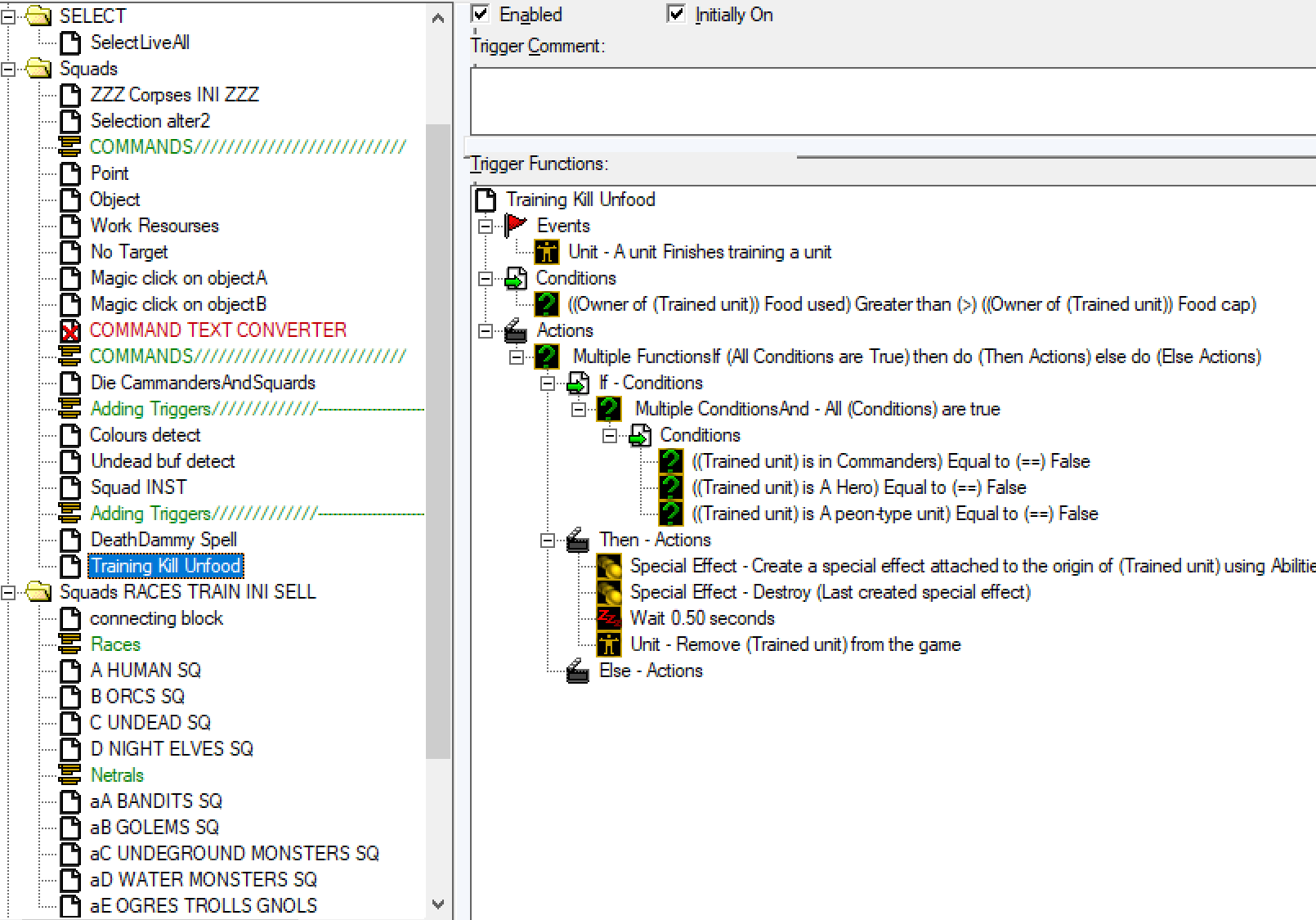Click the Wait 0.50 seconds sleep icon
The height and width of the screenshot is (920, 1316).
point(609,618)
